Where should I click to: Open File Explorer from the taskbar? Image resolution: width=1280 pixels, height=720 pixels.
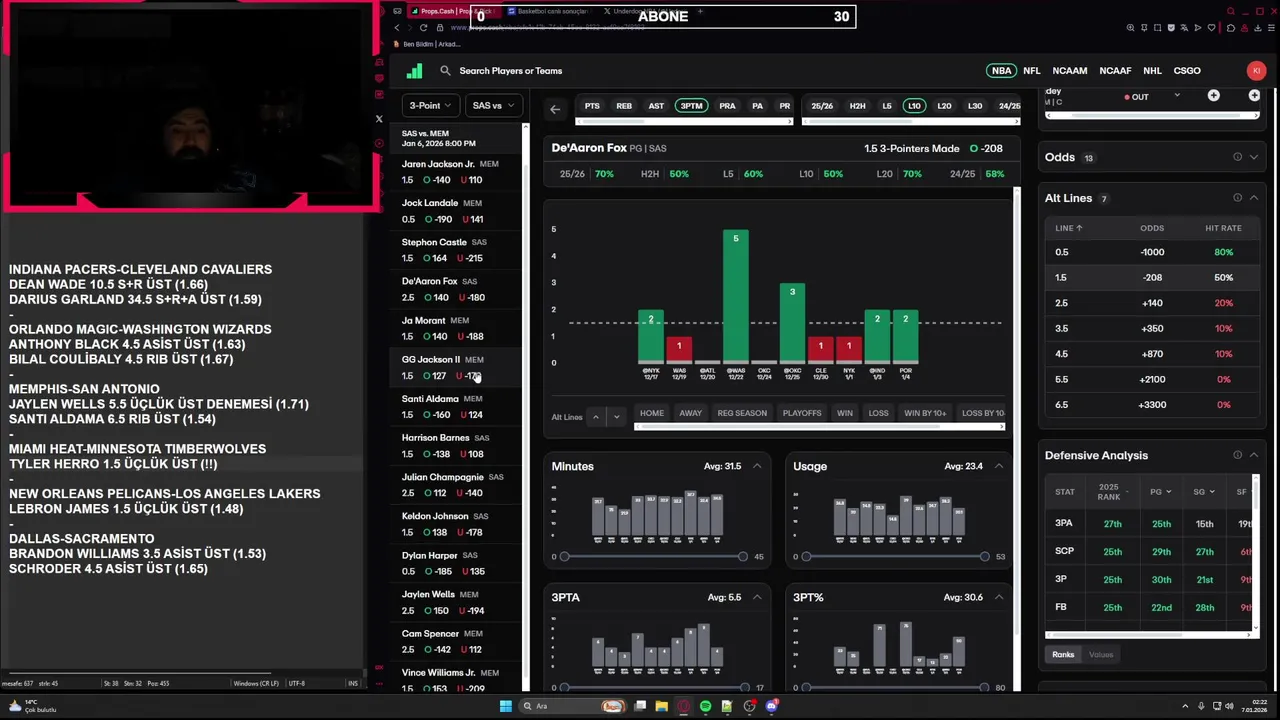click(x=662, y=706)
